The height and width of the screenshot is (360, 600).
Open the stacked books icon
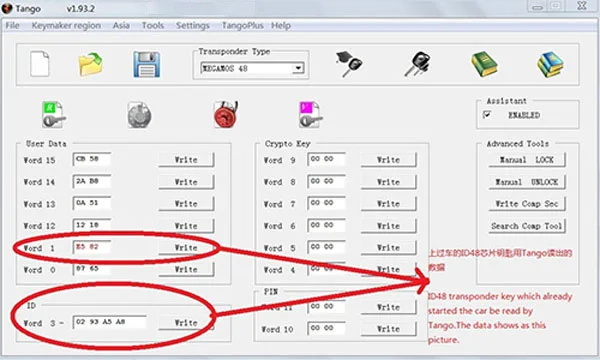pyautogui.click(x=550, y=64)
